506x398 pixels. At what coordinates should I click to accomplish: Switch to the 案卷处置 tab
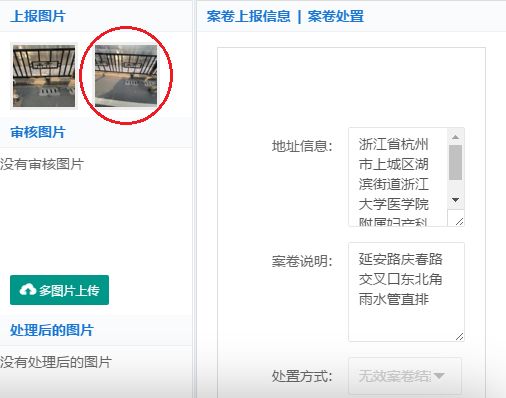pos(335,16)
